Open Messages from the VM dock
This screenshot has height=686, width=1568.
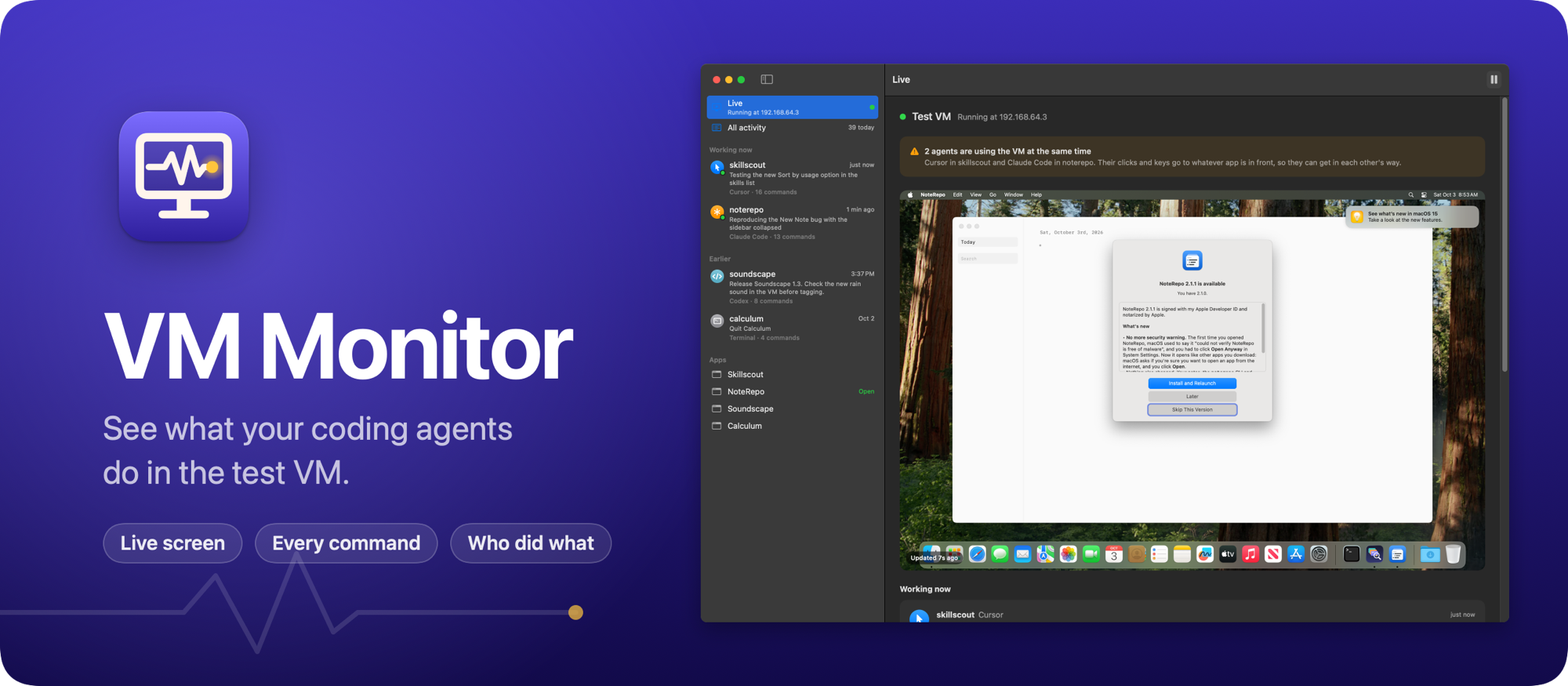[1000, 554]
